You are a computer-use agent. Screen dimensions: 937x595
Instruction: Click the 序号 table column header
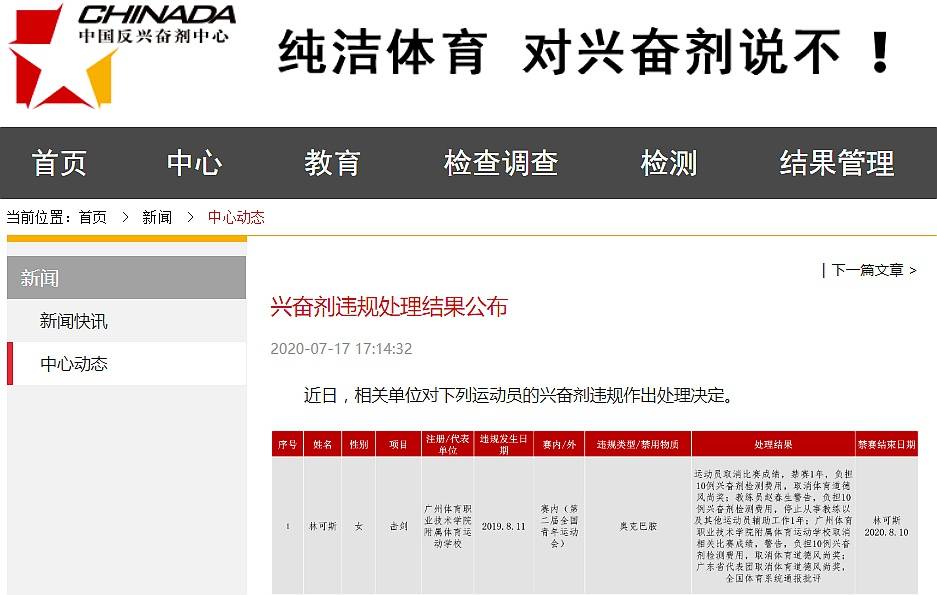click(x=287, y=444)
